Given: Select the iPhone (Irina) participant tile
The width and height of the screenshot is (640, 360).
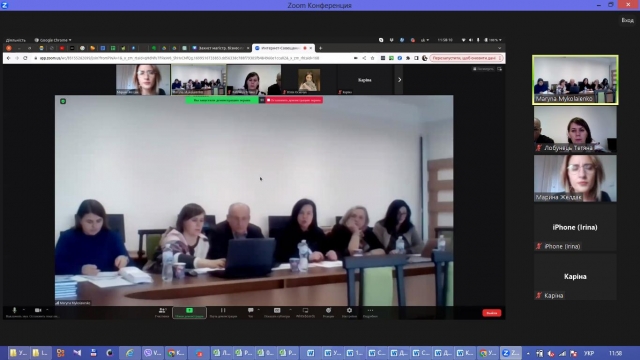Looking at the screenshot, I should click(575, 228).
